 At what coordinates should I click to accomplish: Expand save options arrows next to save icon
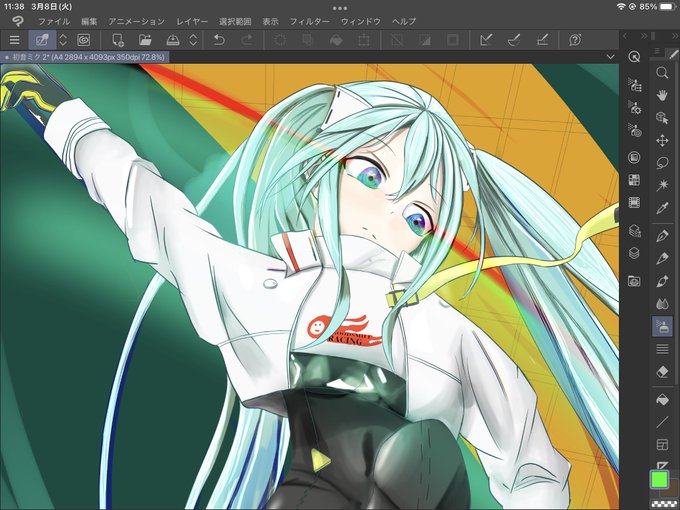[193, 40]
